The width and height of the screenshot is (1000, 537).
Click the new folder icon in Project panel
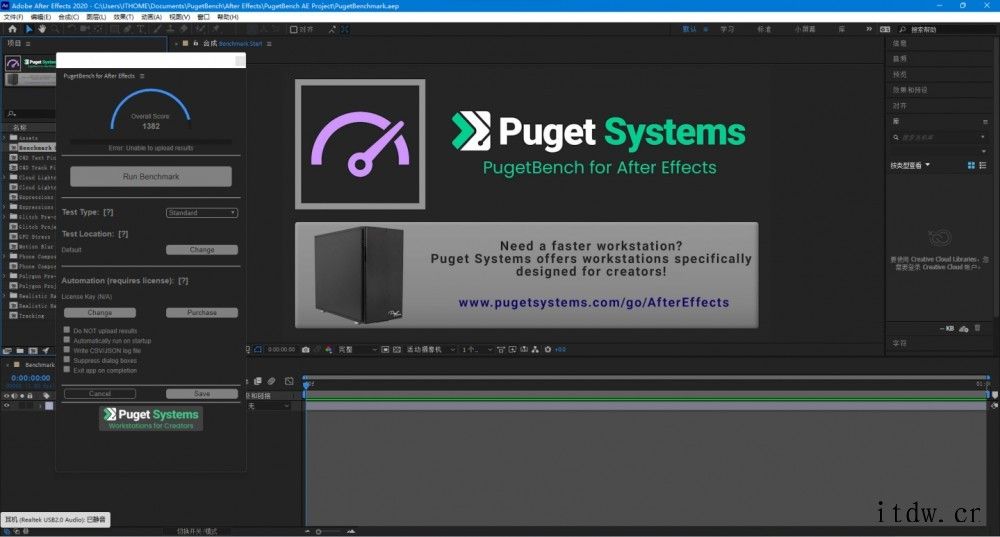pyautogui.click(x=20, y=351)
